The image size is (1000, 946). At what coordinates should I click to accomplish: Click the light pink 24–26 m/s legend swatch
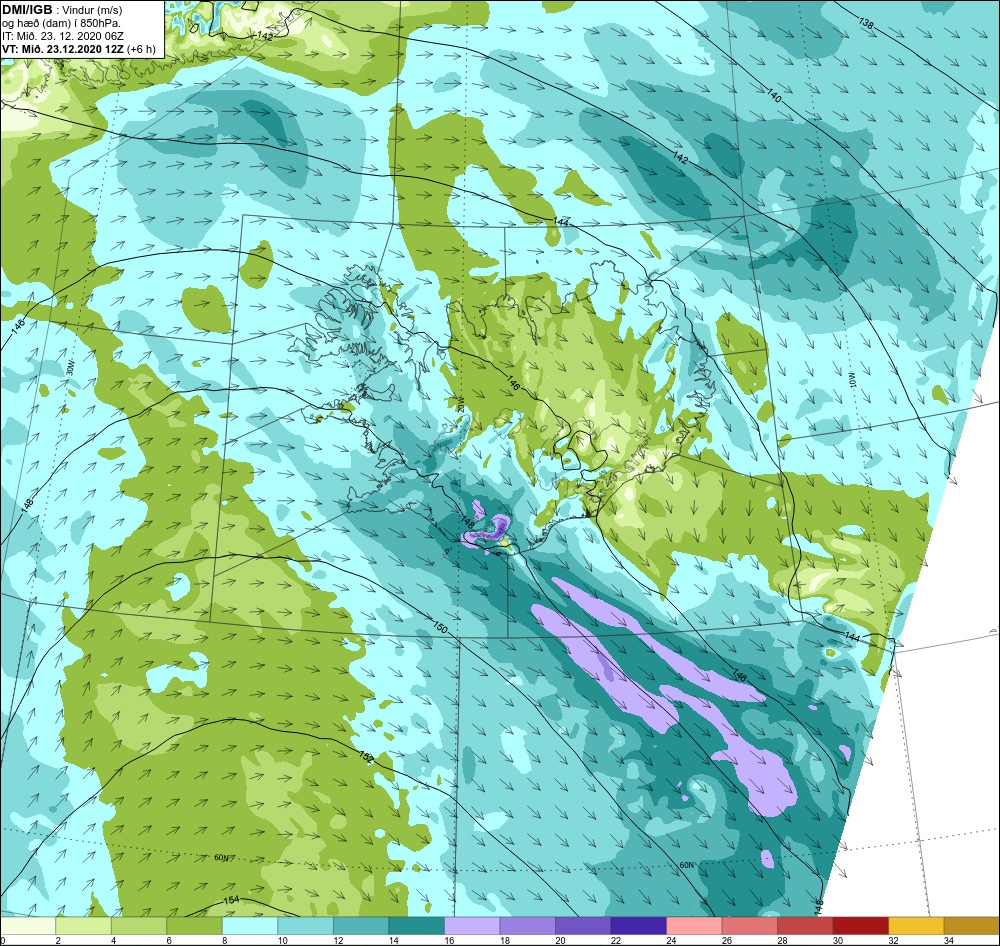[x=694, y=925]
